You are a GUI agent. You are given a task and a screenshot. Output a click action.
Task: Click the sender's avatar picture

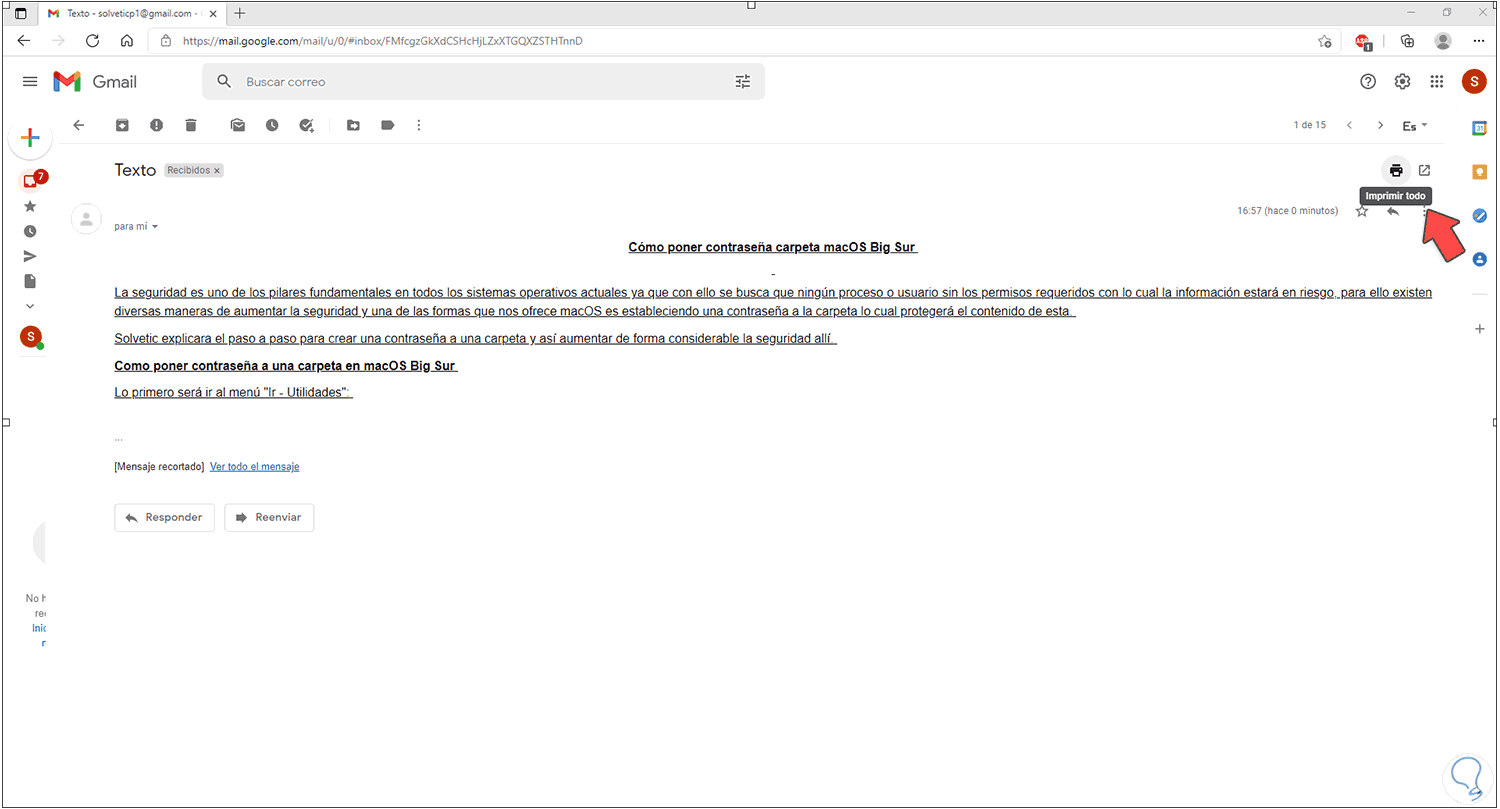point(87,219)
